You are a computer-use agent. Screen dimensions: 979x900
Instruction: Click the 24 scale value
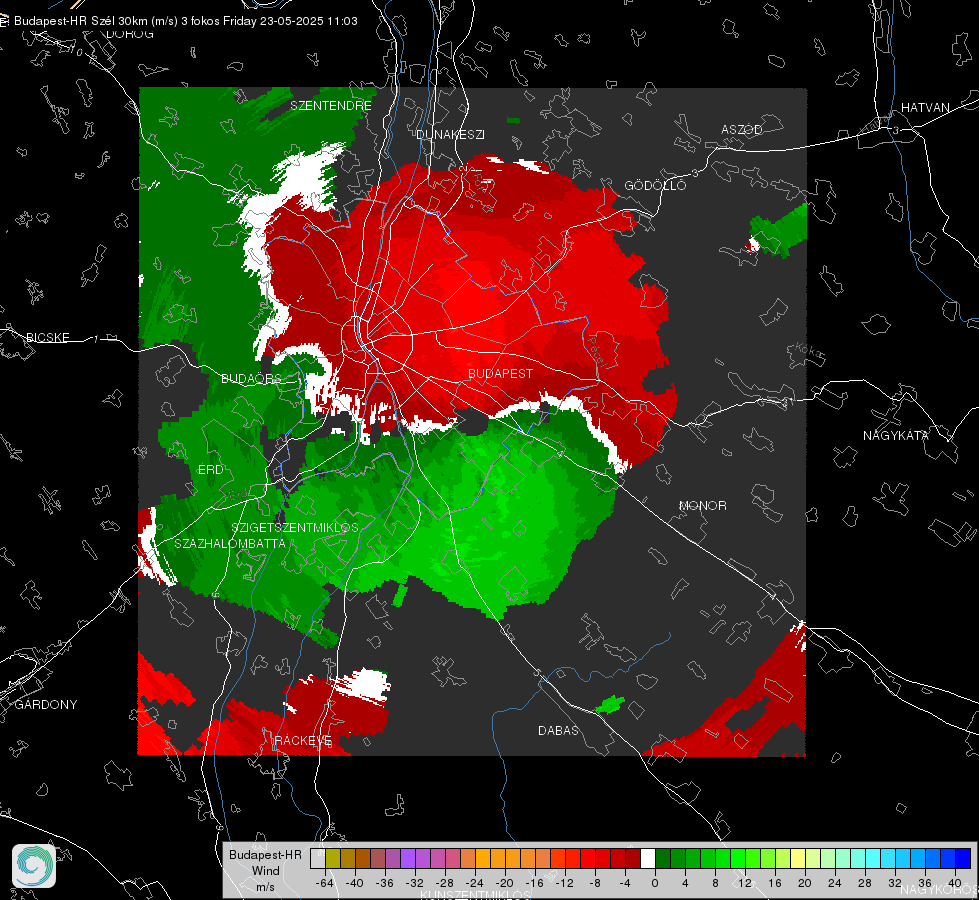[x=835, y=883]
